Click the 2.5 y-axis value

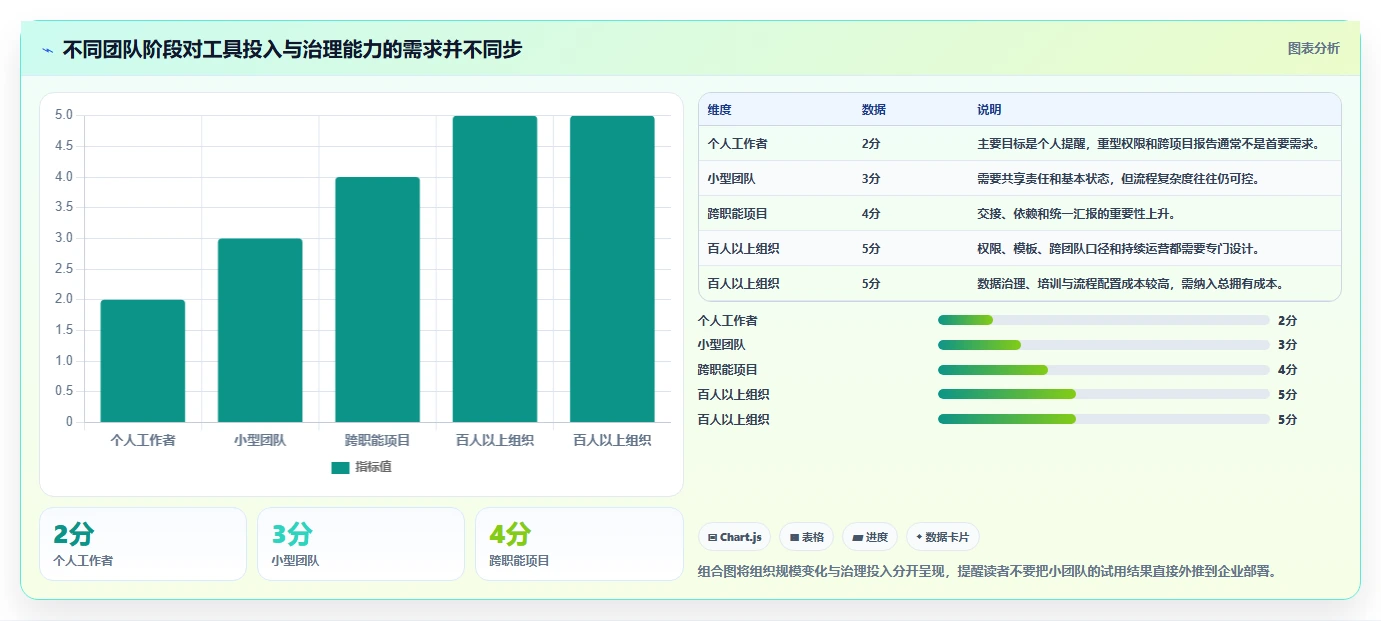64,269
